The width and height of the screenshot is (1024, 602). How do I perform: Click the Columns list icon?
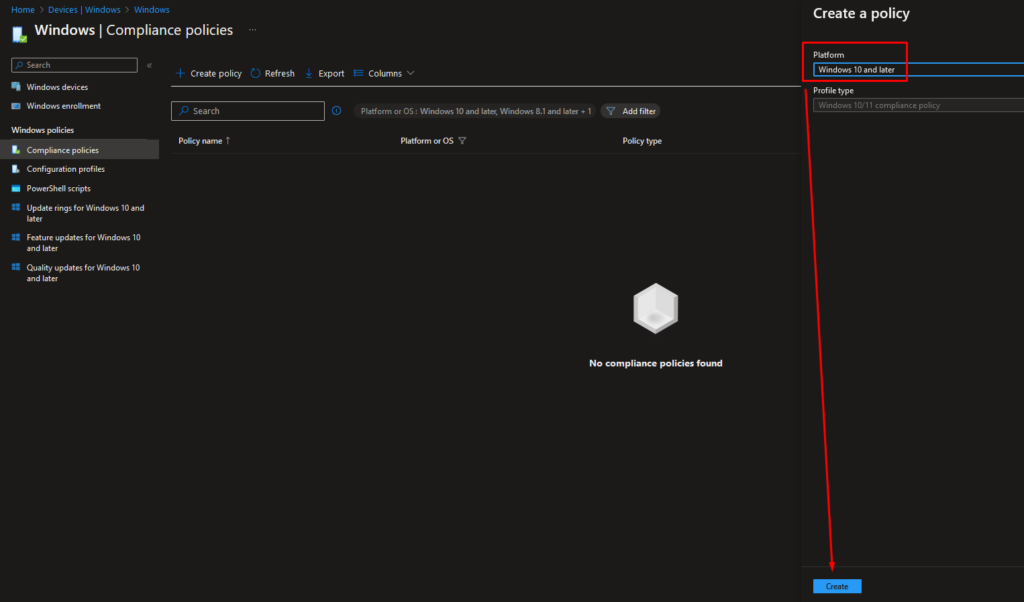358,73
